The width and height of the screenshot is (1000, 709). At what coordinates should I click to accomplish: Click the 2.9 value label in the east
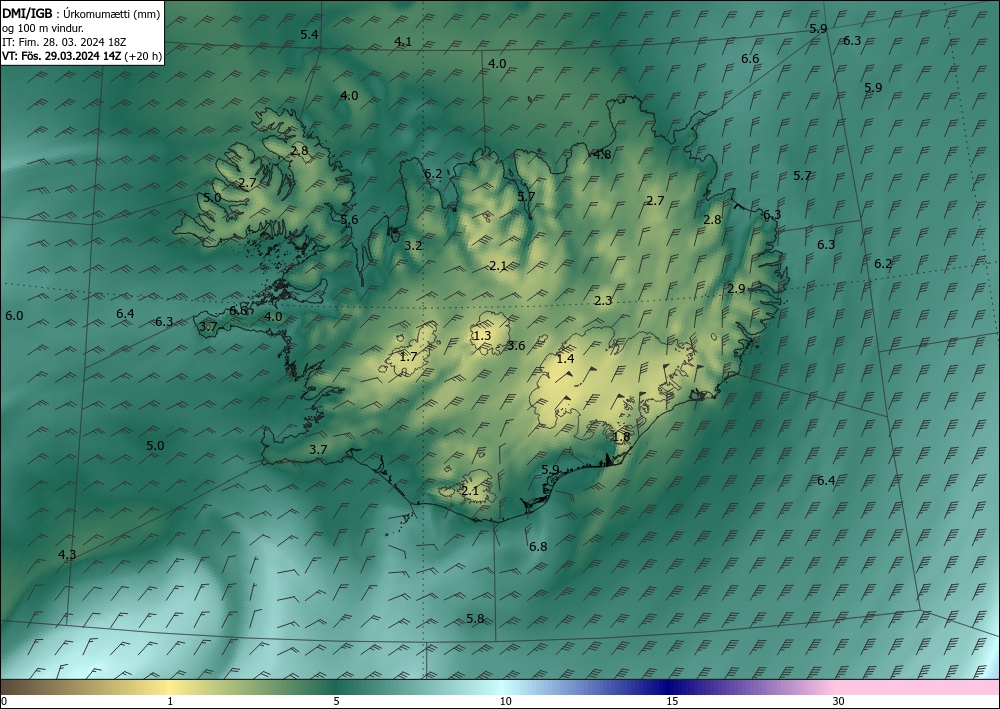click(x=736, y=289)
